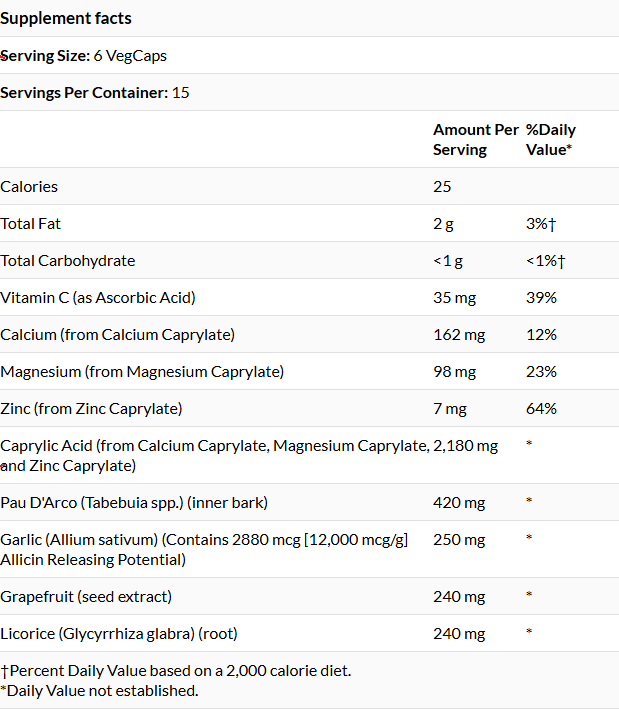Viewport: 619px width, 709px height.
Task: Click Servings Per Container 15 text
Action: tap(95, 93)
